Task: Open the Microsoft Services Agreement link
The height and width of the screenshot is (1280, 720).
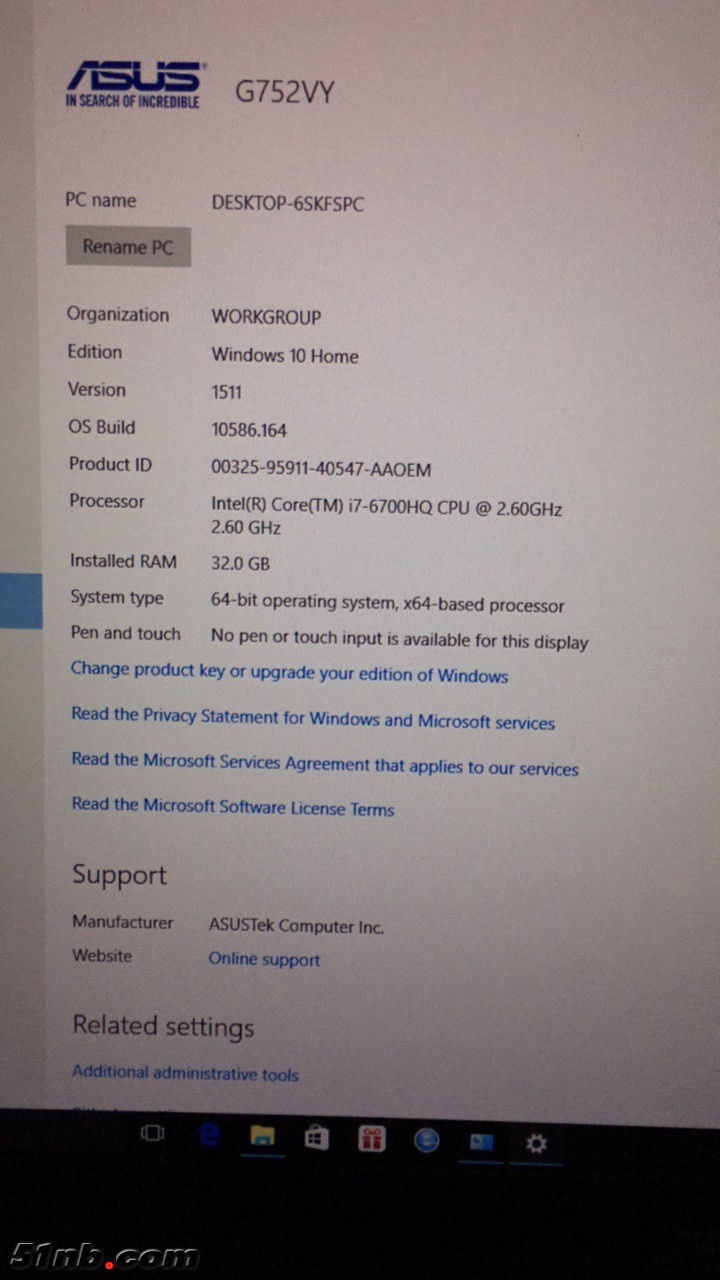Action: point(325,764)
